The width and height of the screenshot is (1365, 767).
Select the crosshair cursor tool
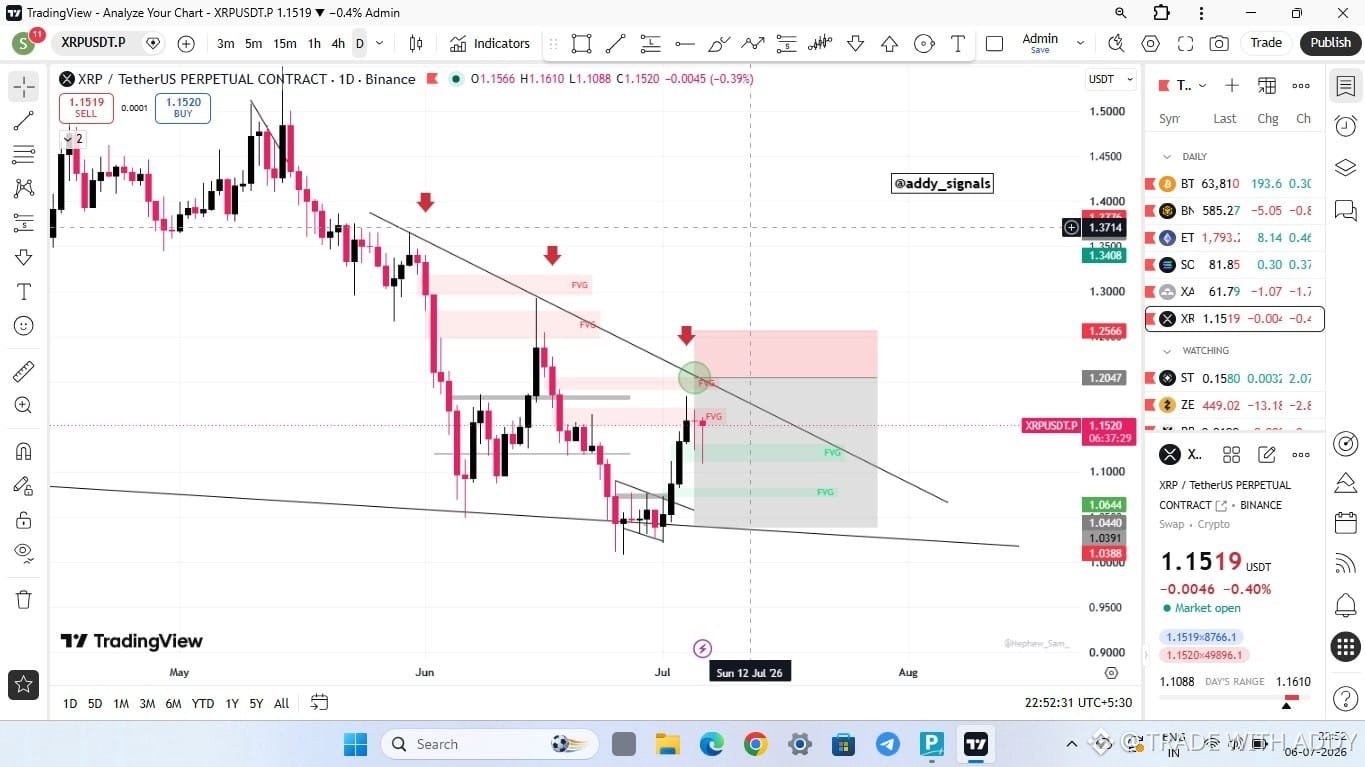coord(24,87)
